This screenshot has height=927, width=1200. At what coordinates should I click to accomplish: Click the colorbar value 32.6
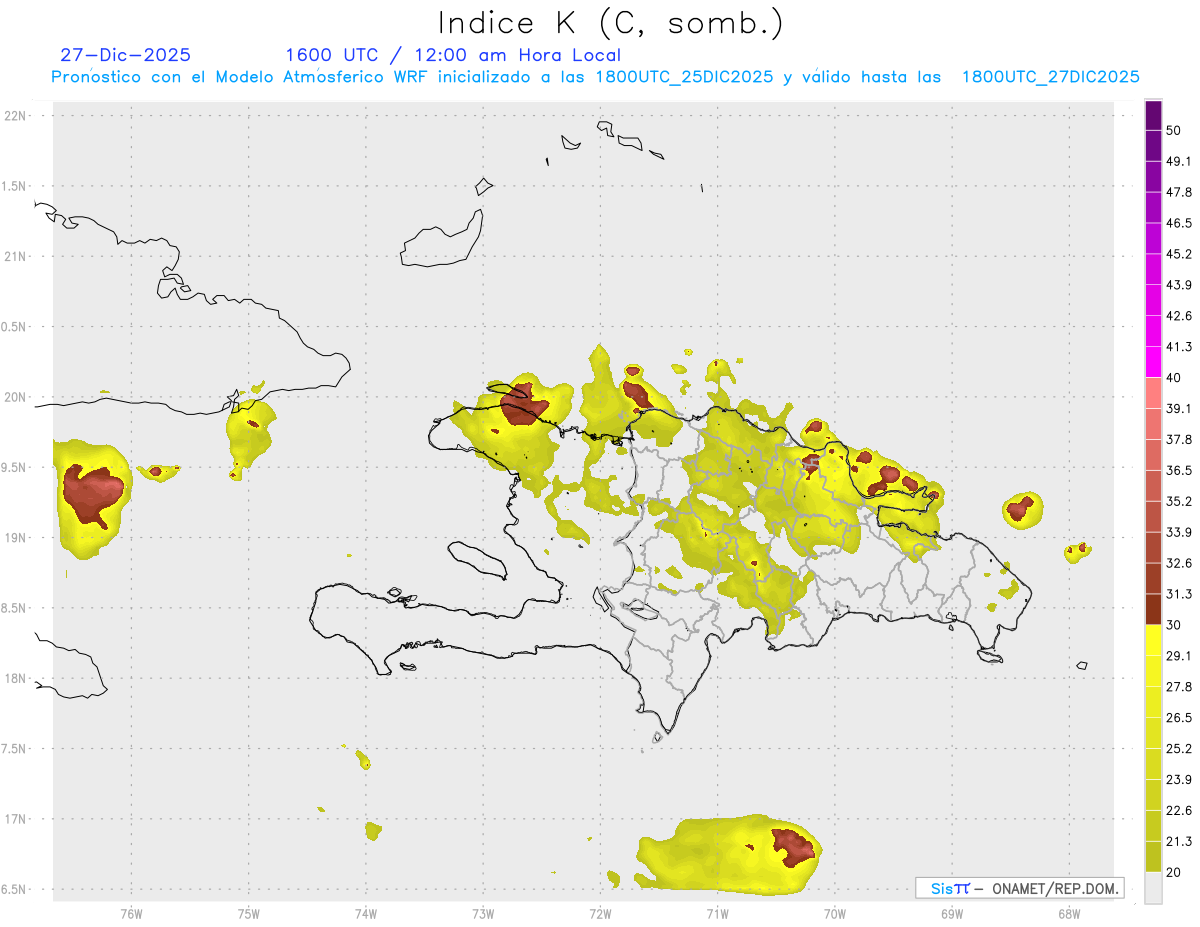[1178, 563]
